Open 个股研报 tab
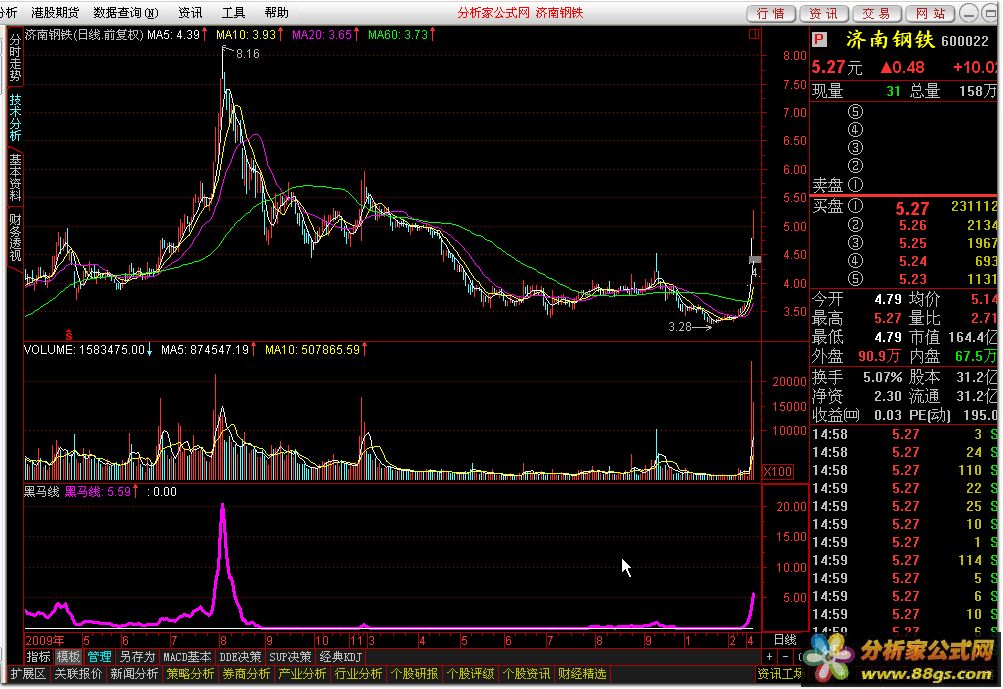1003x689 pixels. click(415, 674)
